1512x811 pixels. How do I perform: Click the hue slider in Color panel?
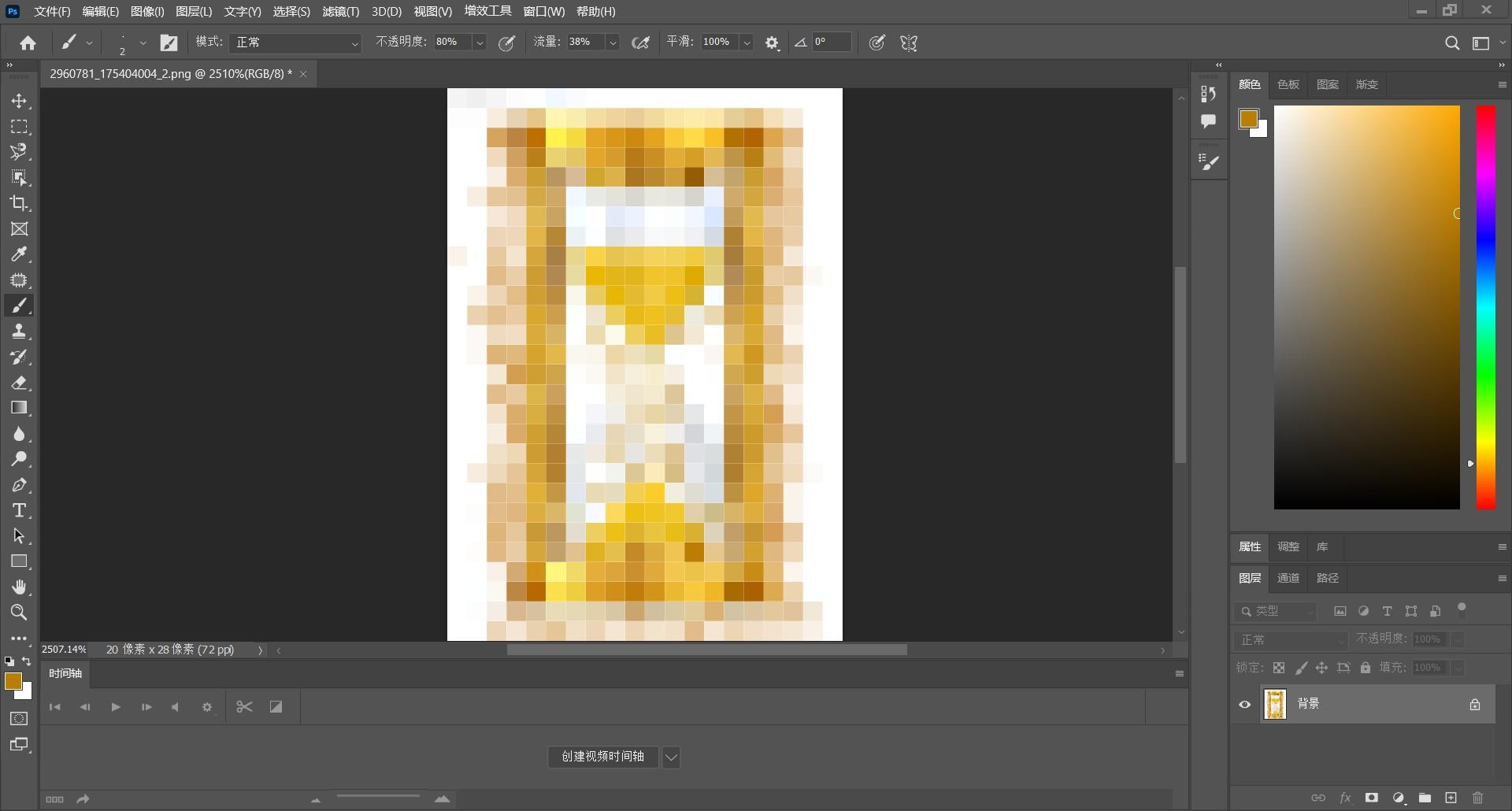coord(1486,307)
